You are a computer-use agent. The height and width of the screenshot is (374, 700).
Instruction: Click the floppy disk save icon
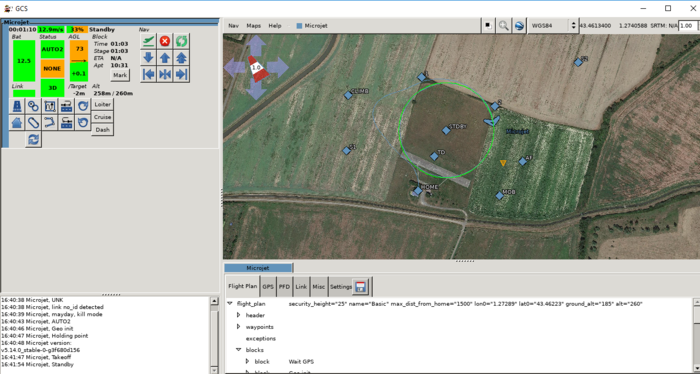coord(360,287)
